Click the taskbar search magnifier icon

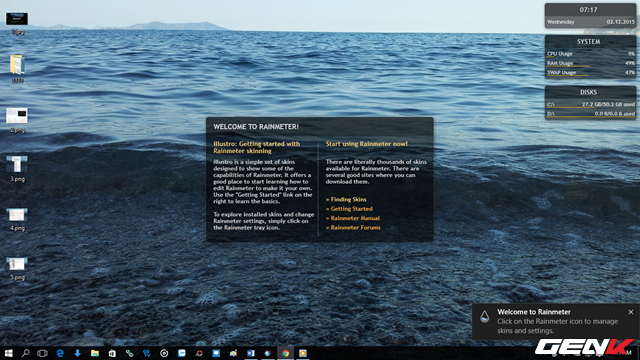(x=25, y=353)
